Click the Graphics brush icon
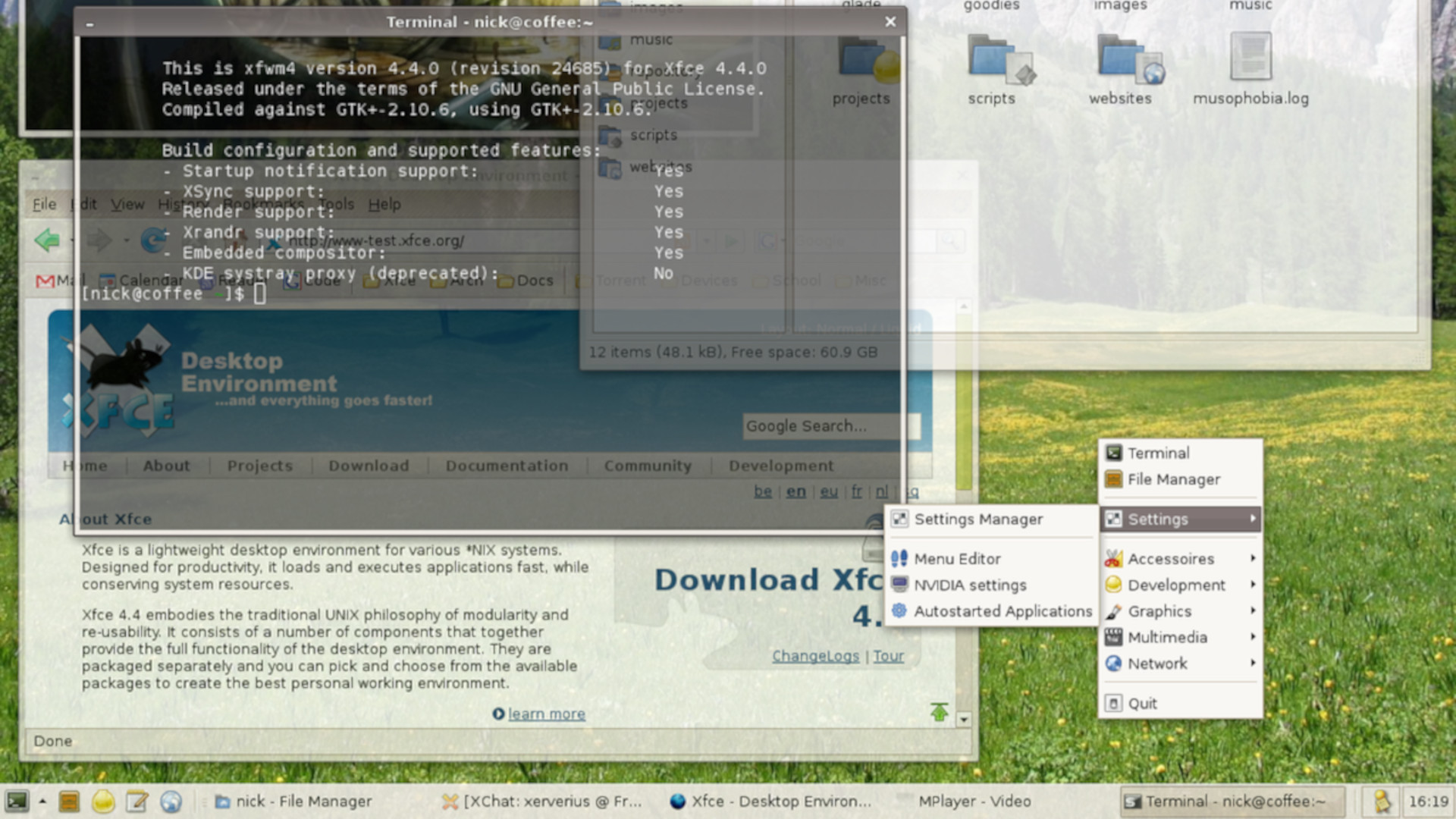Image resolution: width=1456 pixels, height=819 pixels. tap(1113, 611)
